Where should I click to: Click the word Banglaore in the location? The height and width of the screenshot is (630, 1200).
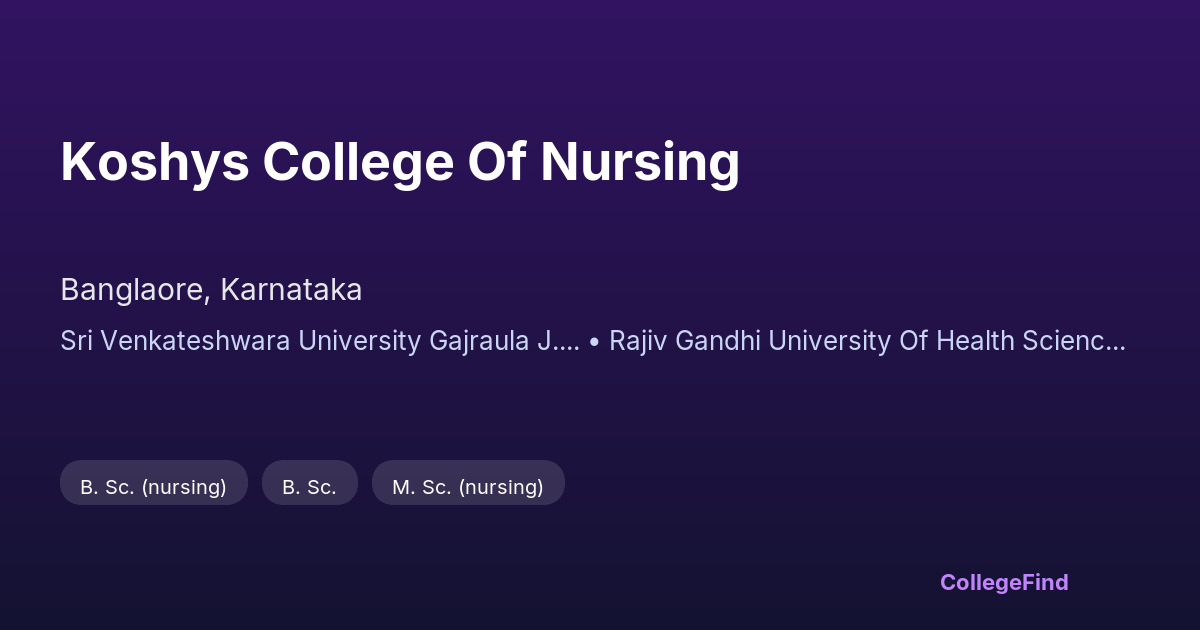coord(135,290)
